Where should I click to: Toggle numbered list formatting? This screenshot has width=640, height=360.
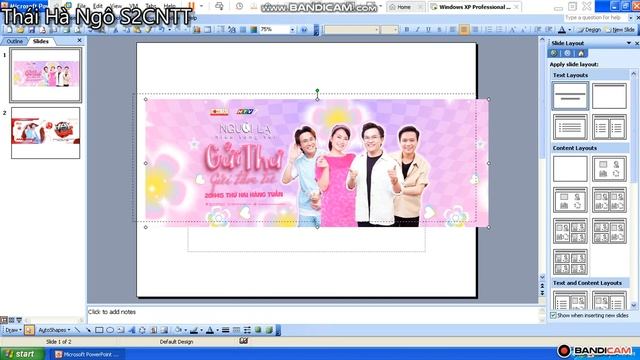click(489, 30)
